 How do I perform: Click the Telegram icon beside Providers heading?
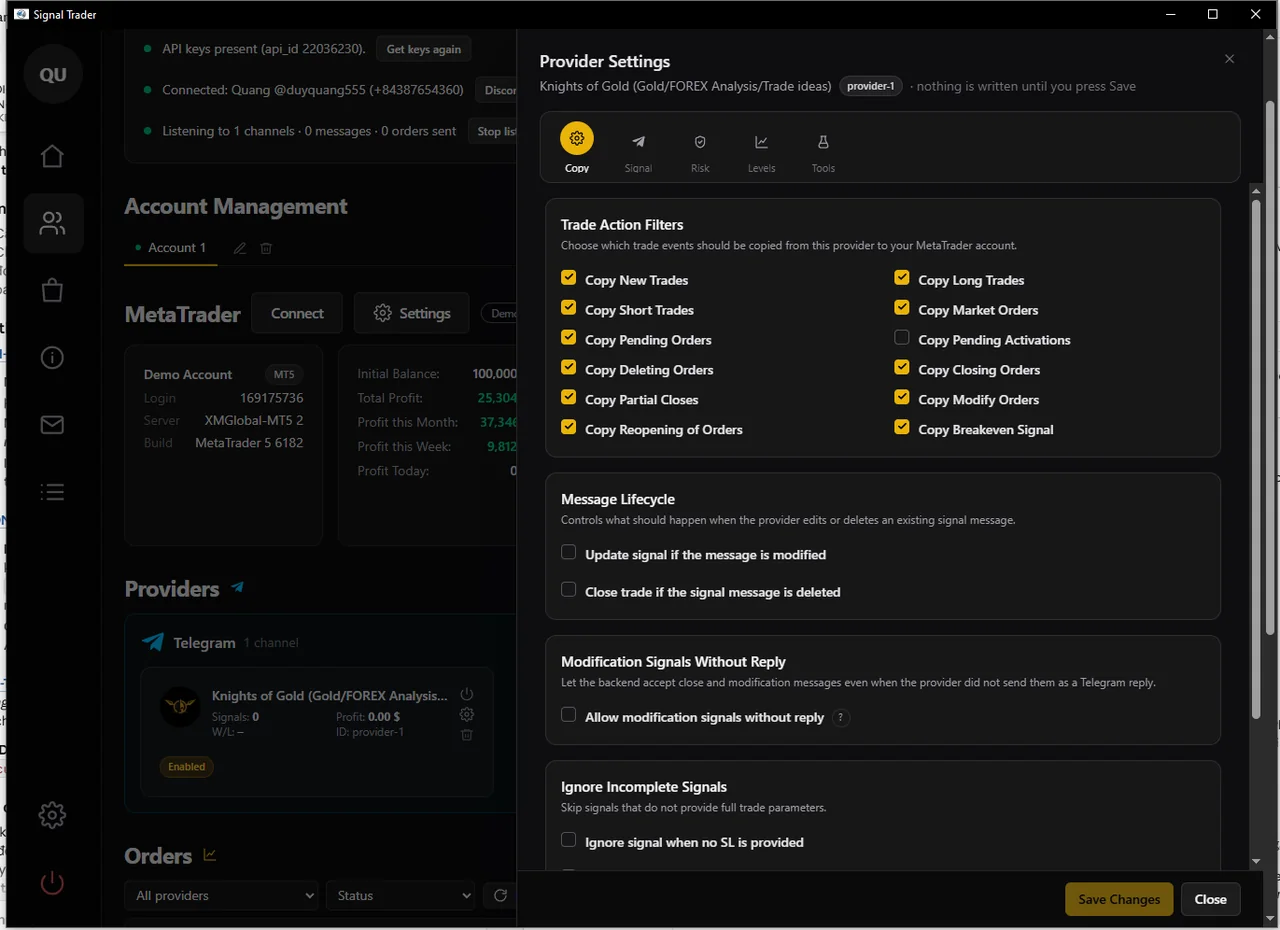coord(237,587)
